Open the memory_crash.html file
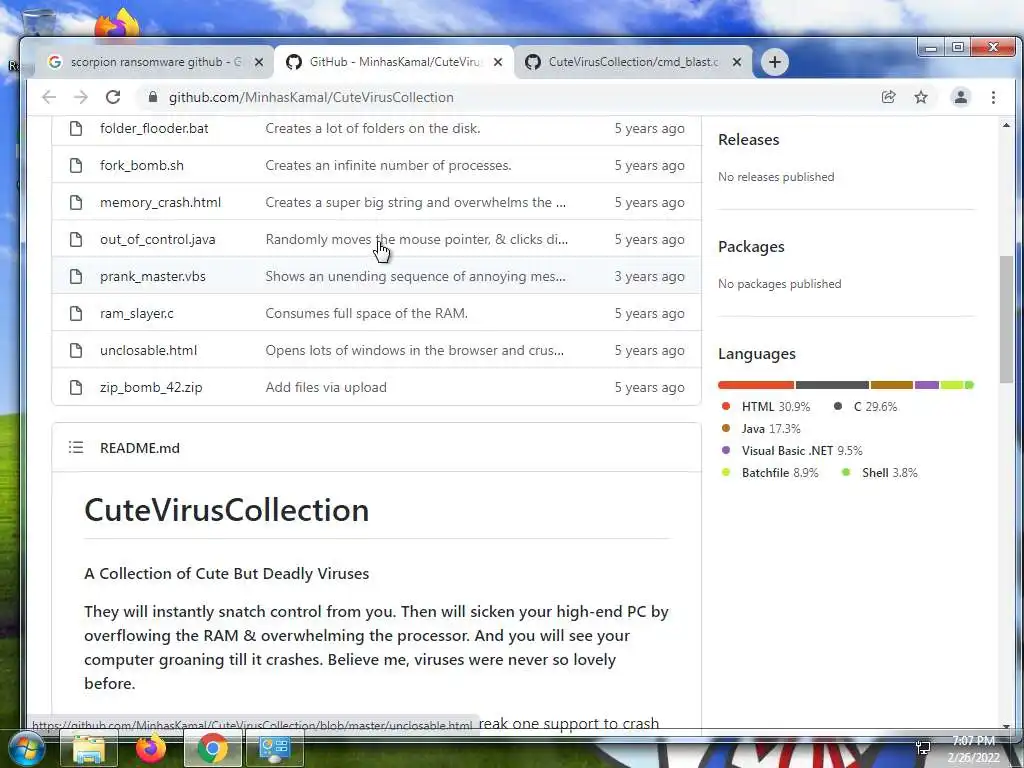Screen dimensions: 1024x768 (160, 202)
